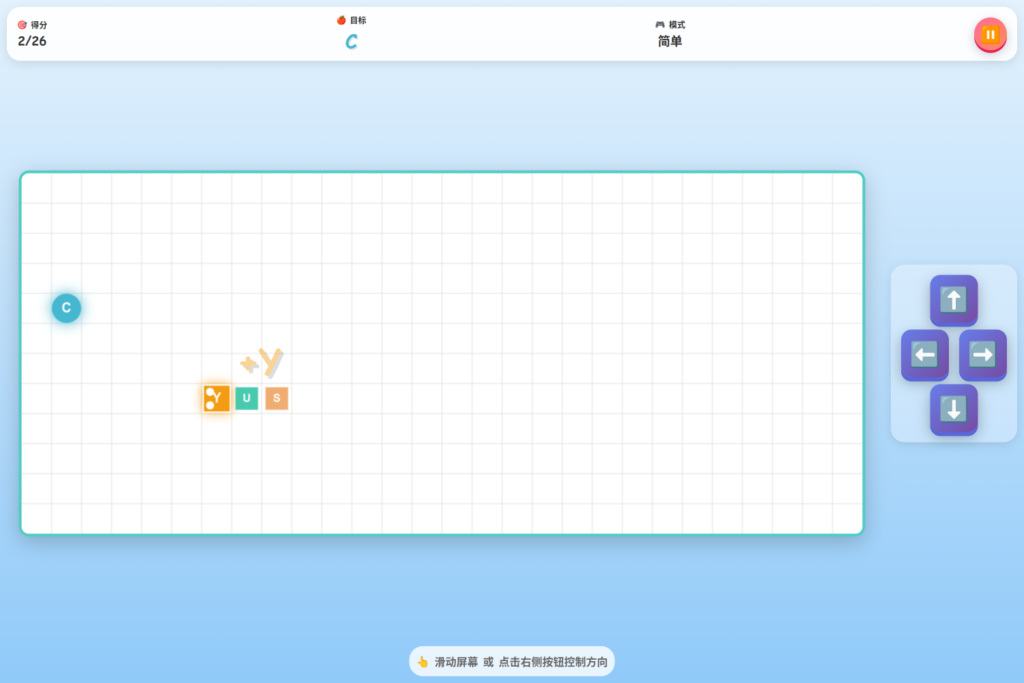The height and width of the screenshot is (683, 1024).
Task: Click the gamepad icon beside 模式
Action: (660, 25)
